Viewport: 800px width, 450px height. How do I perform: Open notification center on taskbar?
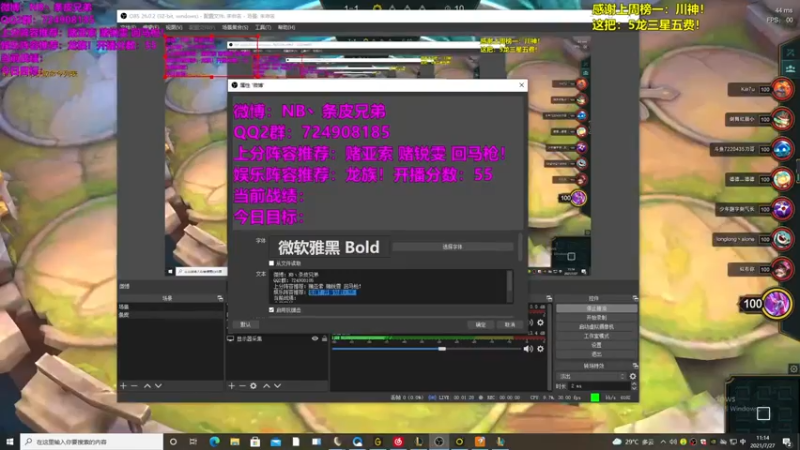[787, 441]
